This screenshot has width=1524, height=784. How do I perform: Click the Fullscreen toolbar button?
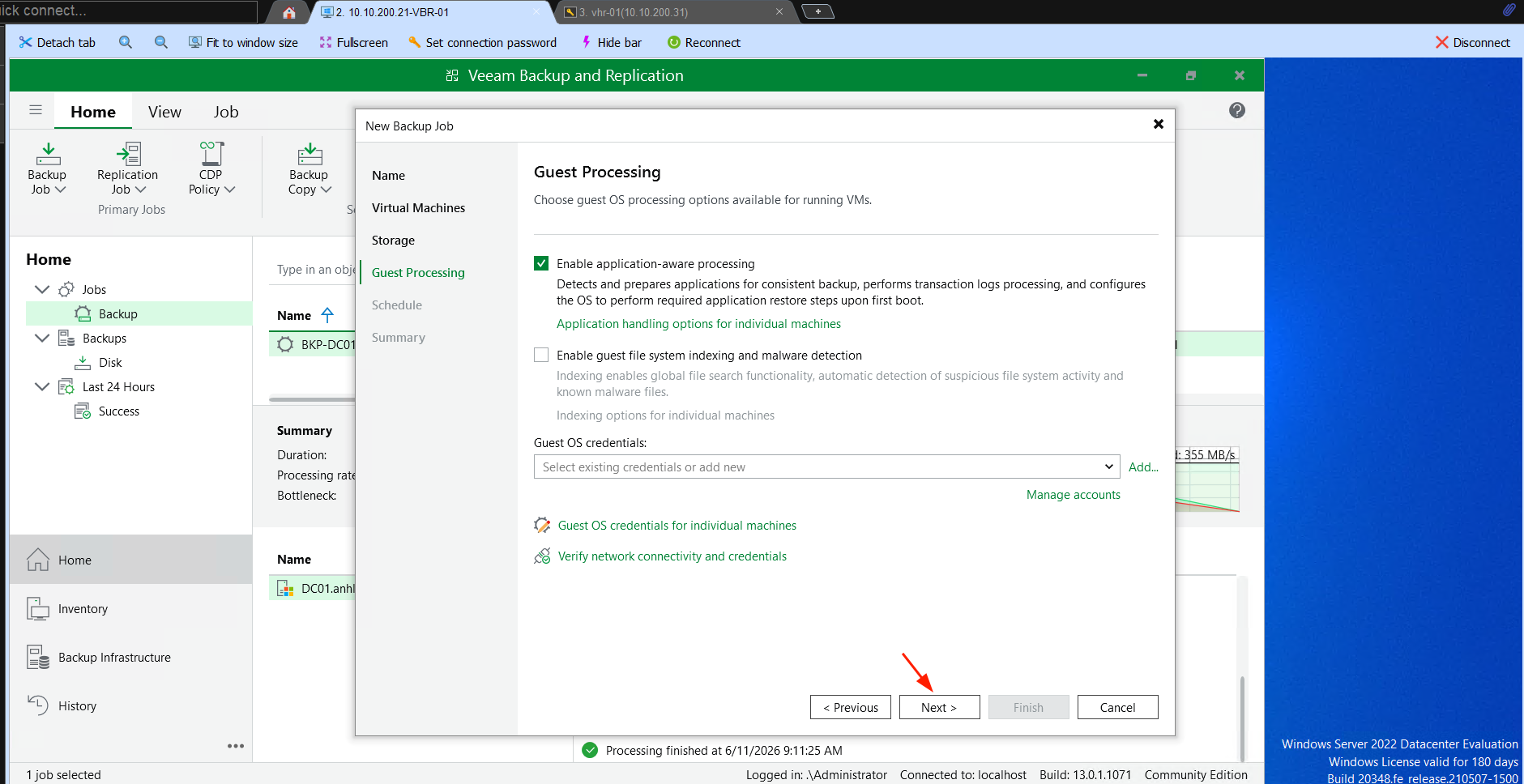[353, 42]
